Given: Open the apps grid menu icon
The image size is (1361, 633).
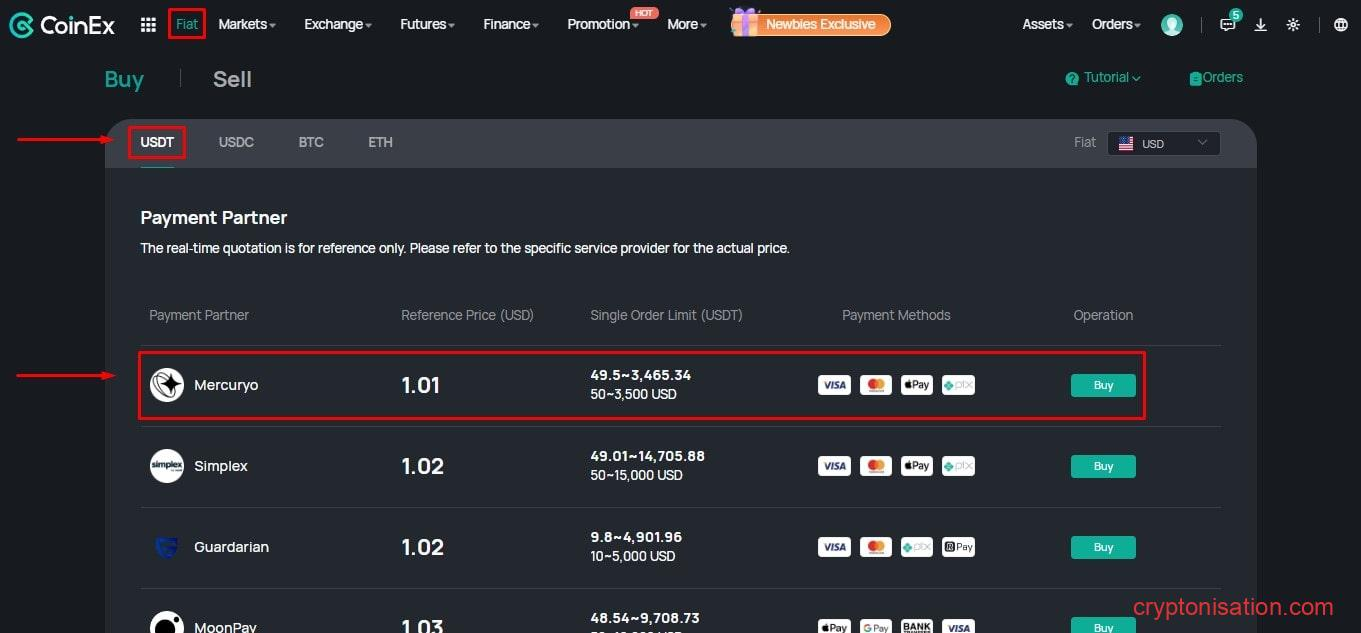Looking at the screenshot, I should (x=148, y=25).
